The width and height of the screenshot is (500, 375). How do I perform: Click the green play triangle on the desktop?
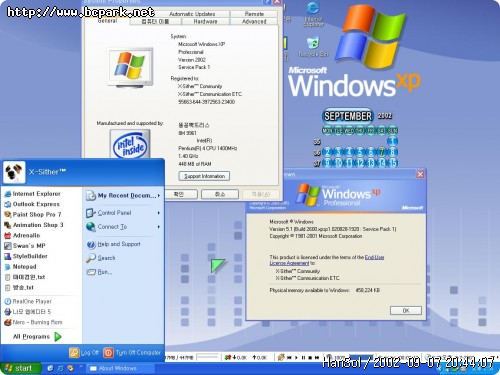(218, 266)
